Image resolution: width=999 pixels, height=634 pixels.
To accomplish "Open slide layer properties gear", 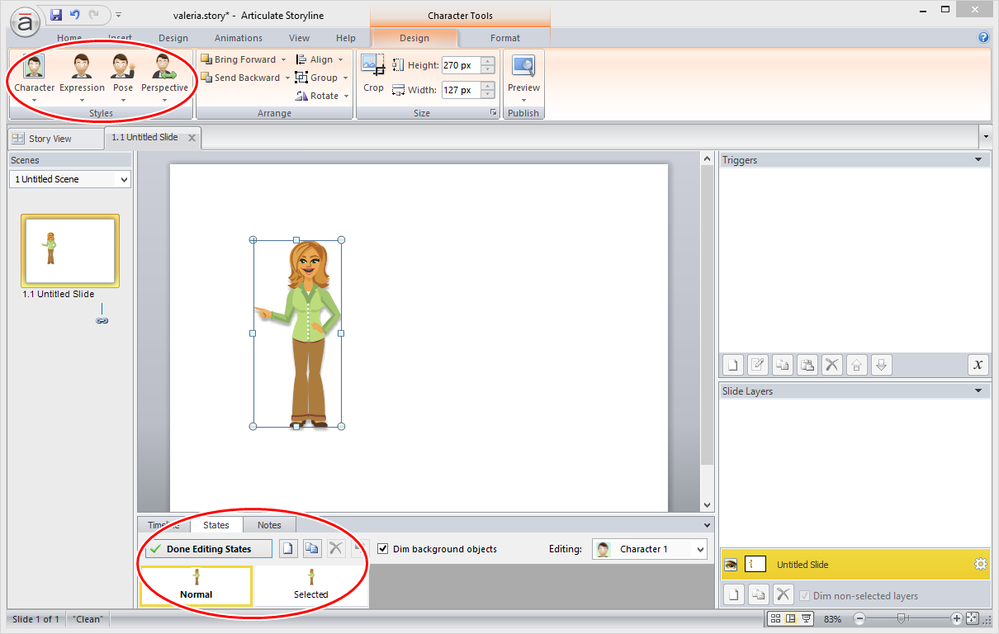I will click(980, 565).
